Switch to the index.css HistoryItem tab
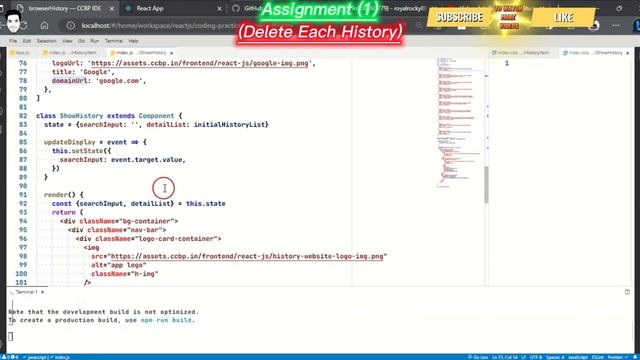This screenshot has width=640, height=360. coord(522,53)
